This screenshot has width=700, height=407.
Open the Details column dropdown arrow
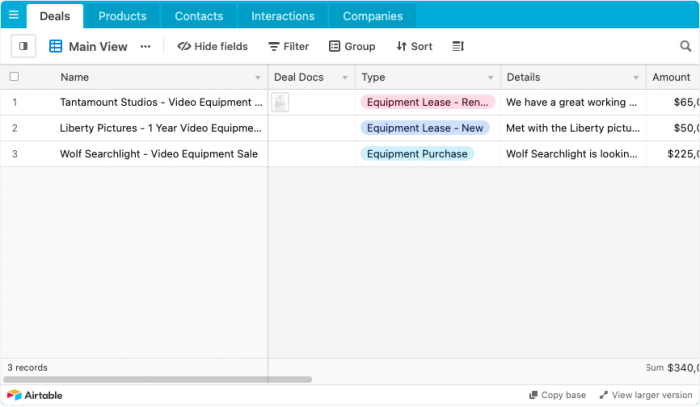tap(635, 78)
